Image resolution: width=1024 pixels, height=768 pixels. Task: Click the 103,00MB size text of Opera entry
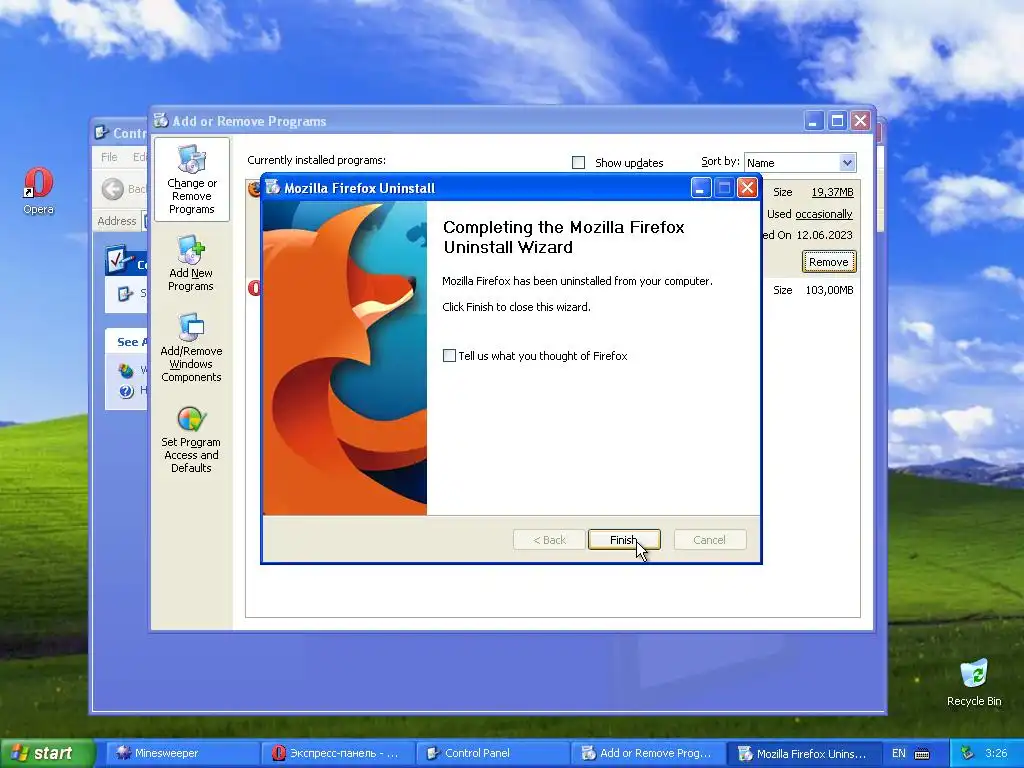[x=829, y=290]
